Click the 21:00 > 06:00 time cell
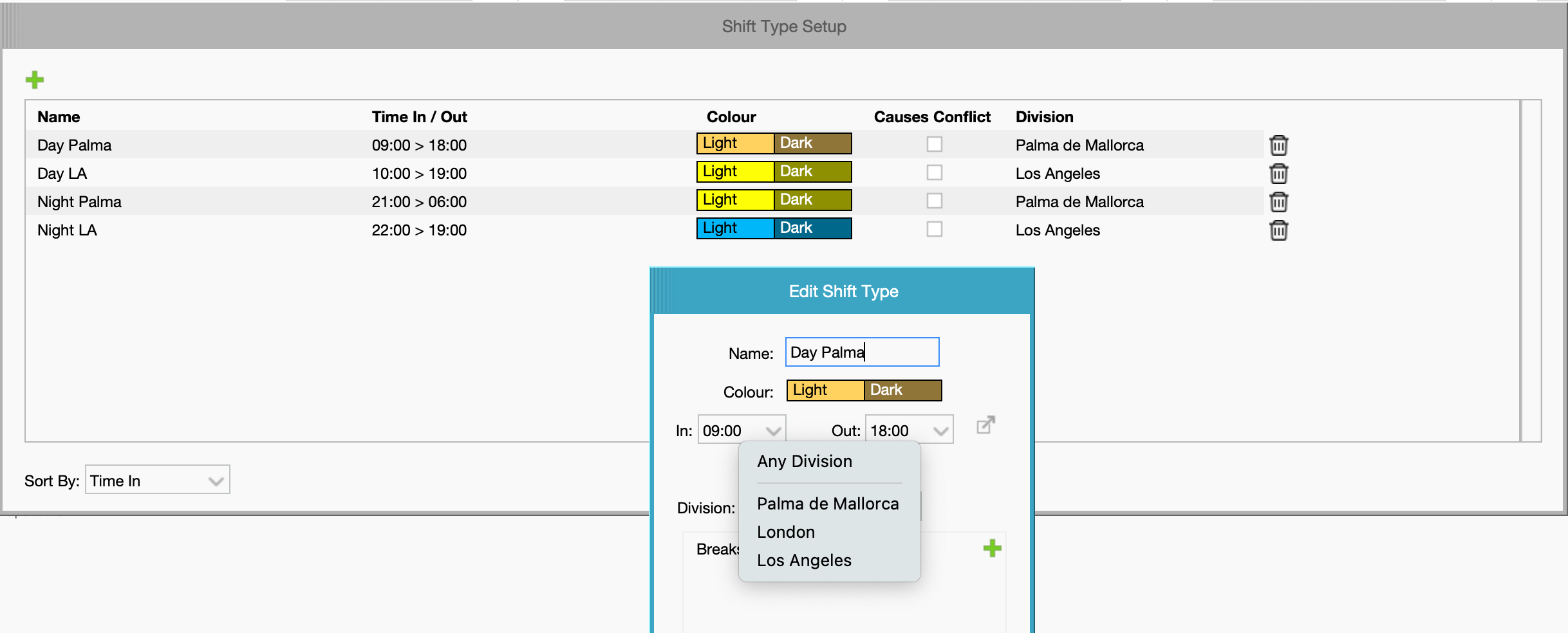Viewport: 1568px width, 633px height. click(x=419, y=202)
